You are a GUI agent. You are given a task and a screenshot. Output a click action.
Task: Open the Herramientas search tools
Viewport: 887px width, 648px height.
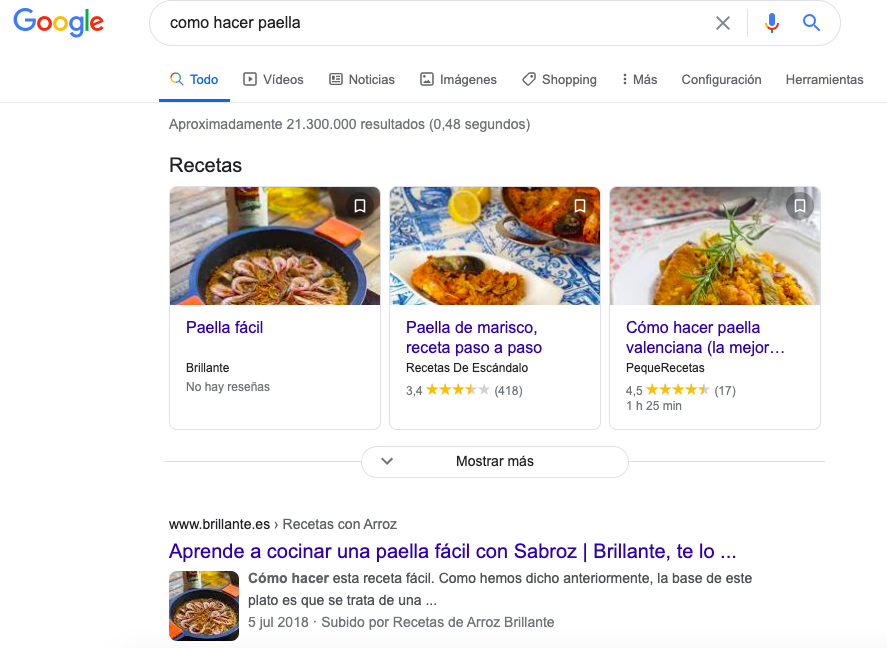point(824,80)
